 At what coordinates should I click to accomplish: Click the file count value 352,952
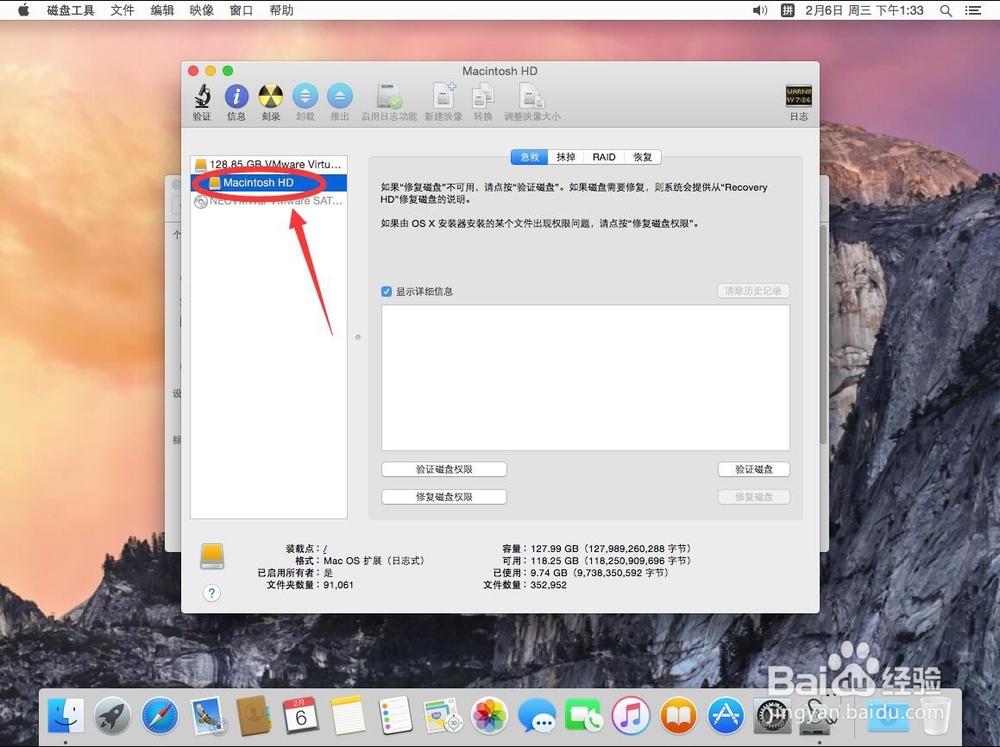point(548,585)
